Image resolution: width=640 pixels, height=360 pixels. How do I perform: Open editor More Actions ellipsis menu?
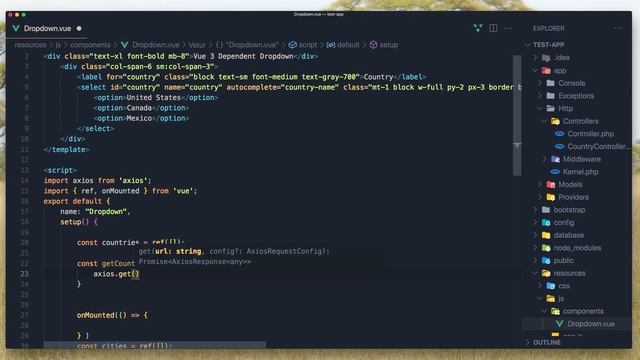pyautogui.click(x=508, y=28)
